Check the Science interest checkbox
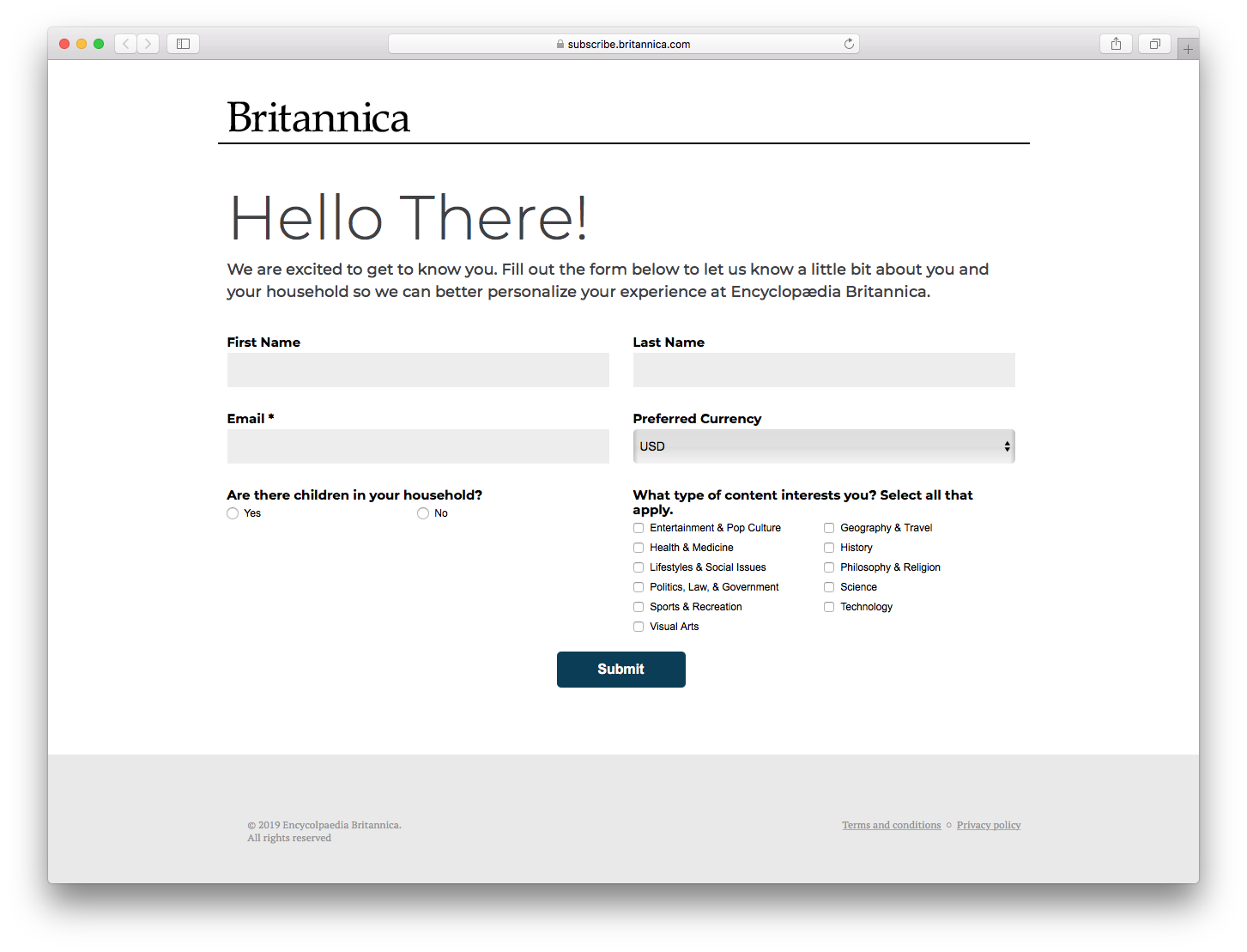The image size is (1247, 952). 829,587
